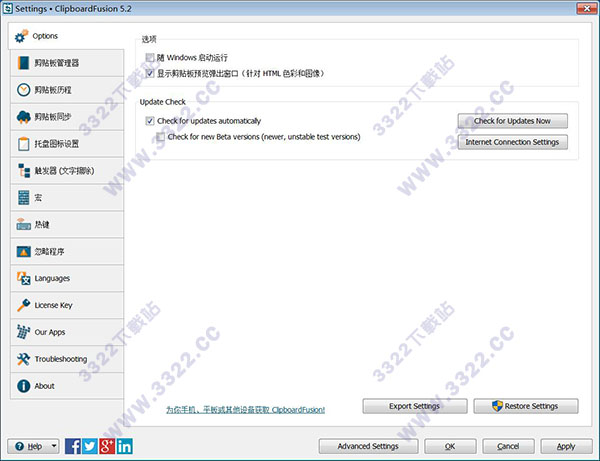Close the Settings window
600x461 pixels.
point(587,8)
